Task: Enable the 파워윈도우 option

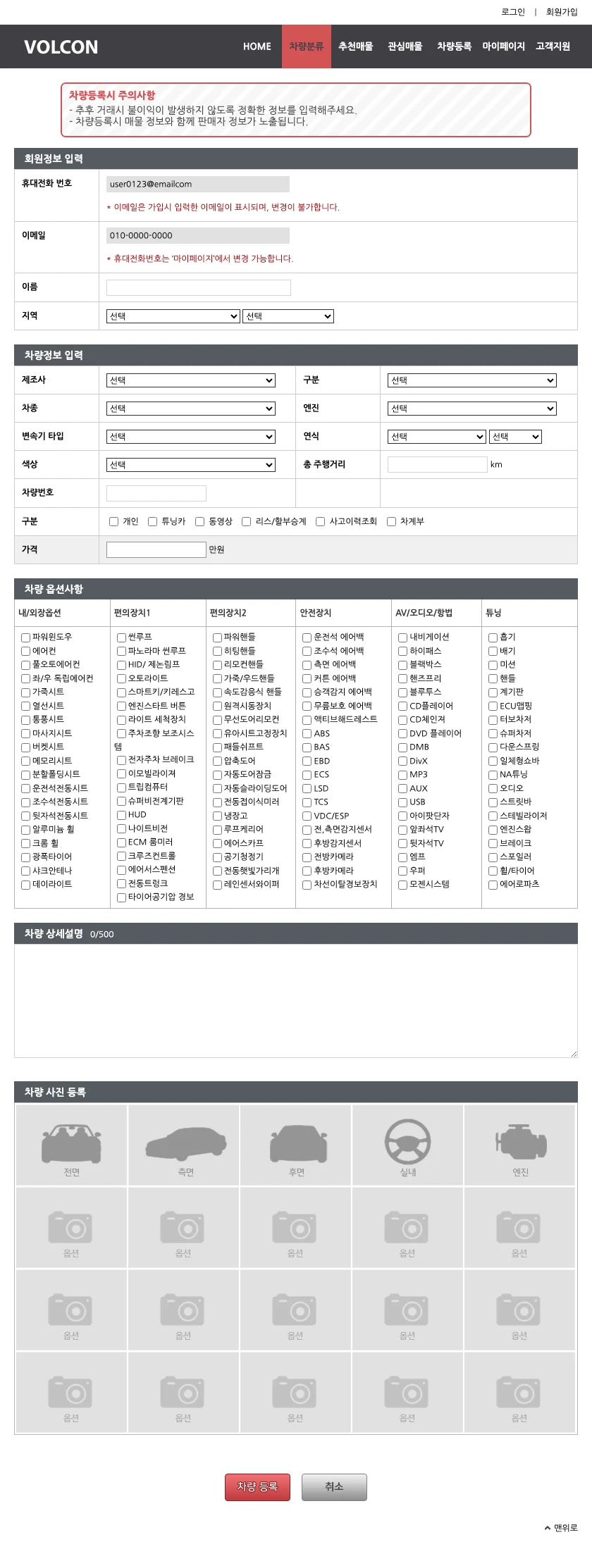Action: 25,637
